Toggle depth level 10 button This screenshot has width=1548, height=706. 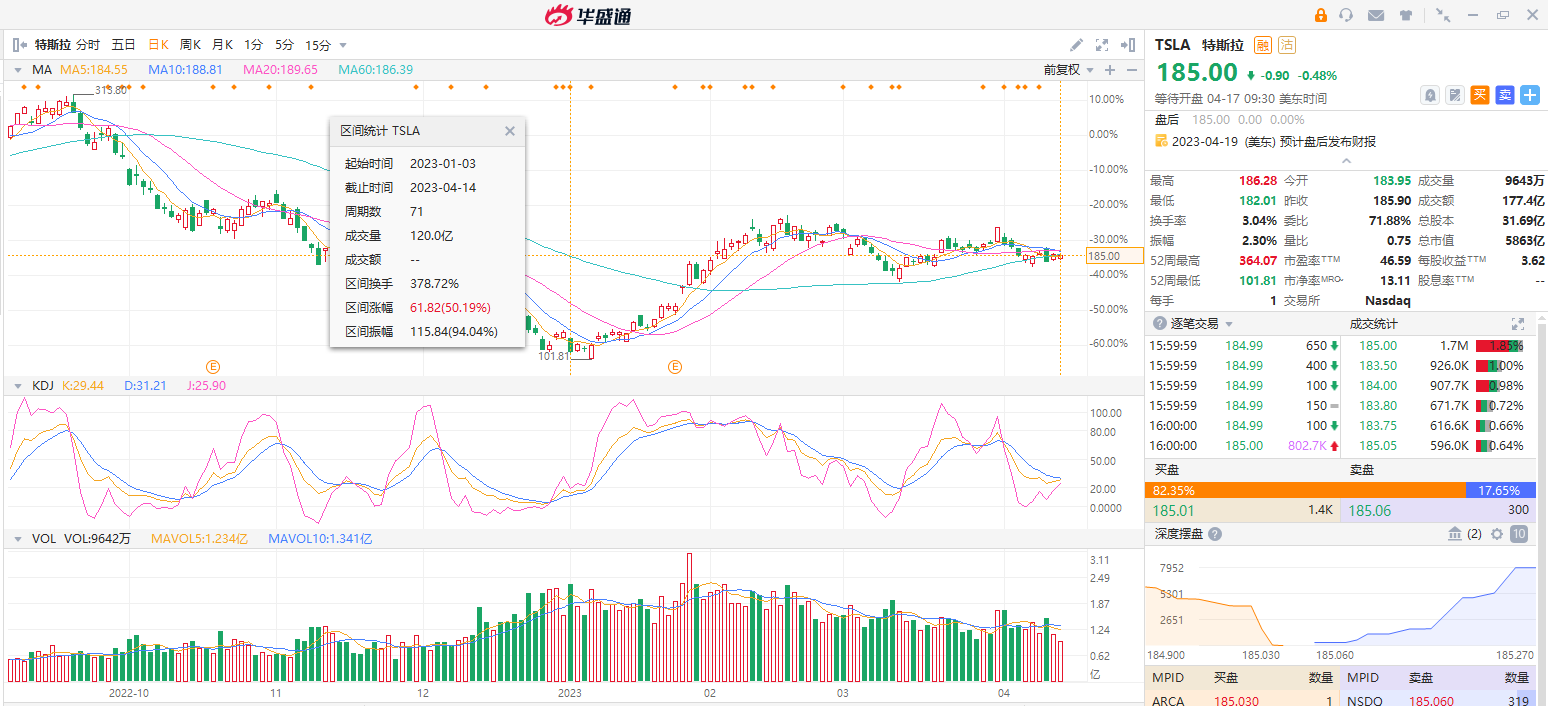1519,534
